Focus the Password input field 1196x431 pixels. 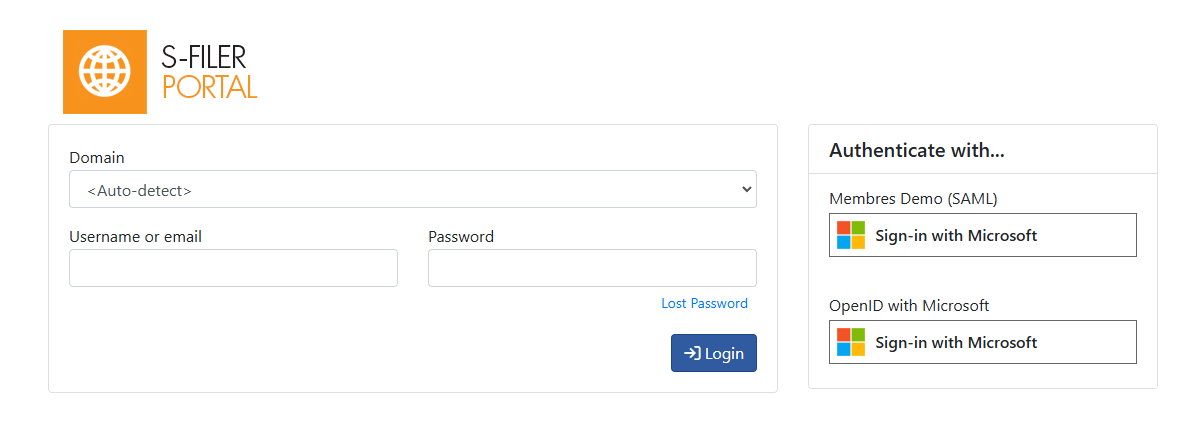(592, 268)
